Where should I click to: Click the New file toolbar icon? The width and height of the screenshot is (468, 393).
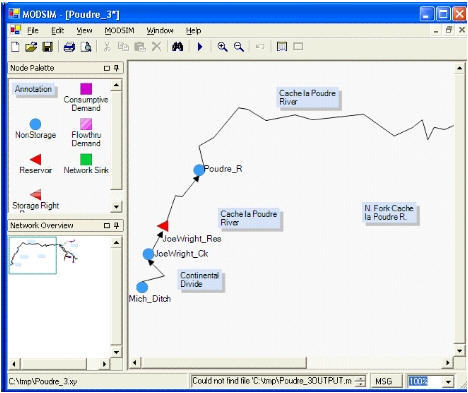pos(15,47)
